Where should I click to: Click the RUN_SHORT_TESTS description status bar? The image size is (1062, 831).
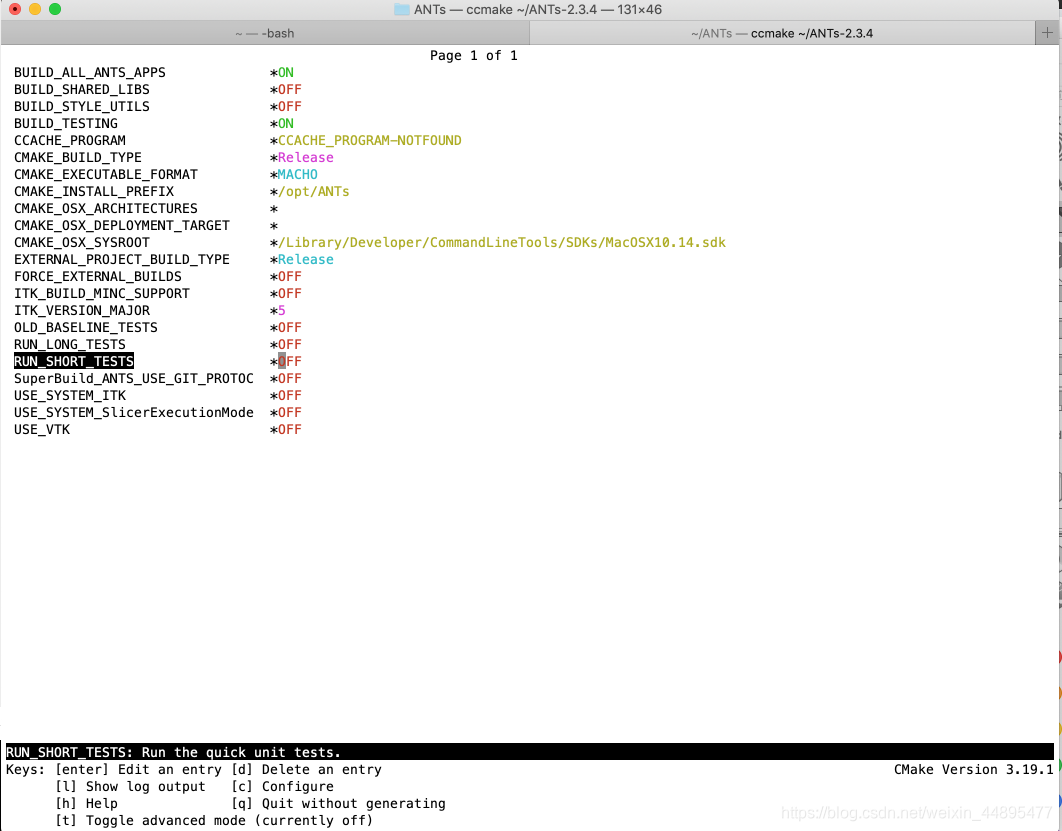pos(530,752)
